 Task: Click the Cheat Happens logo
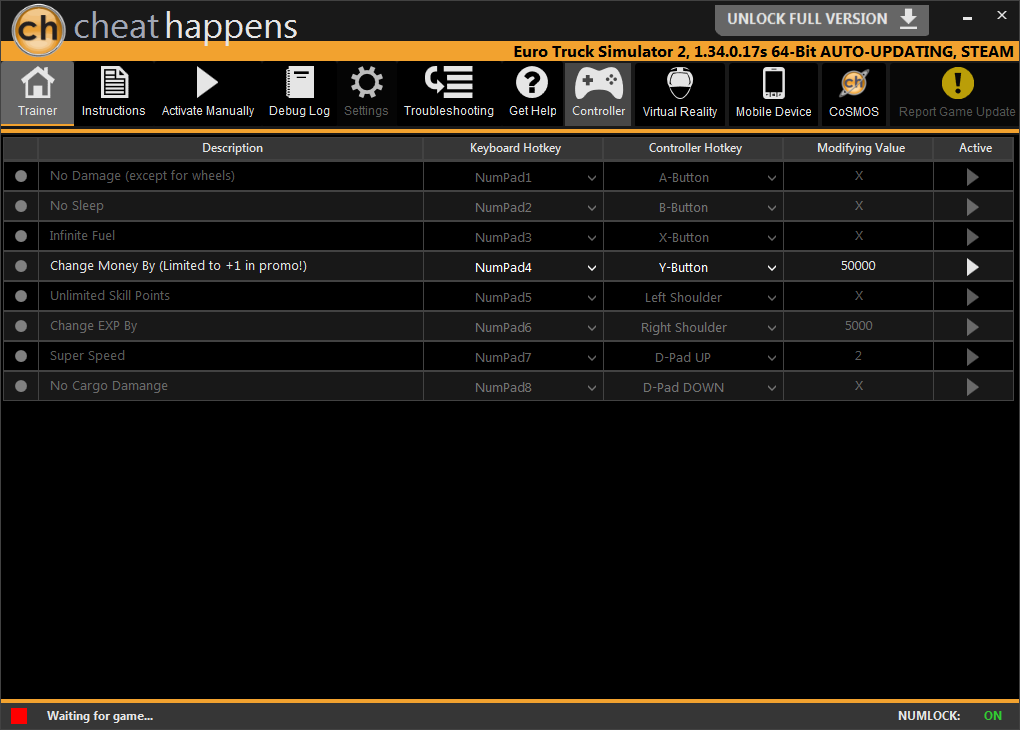pyautogui.click(x=38, y=29)
